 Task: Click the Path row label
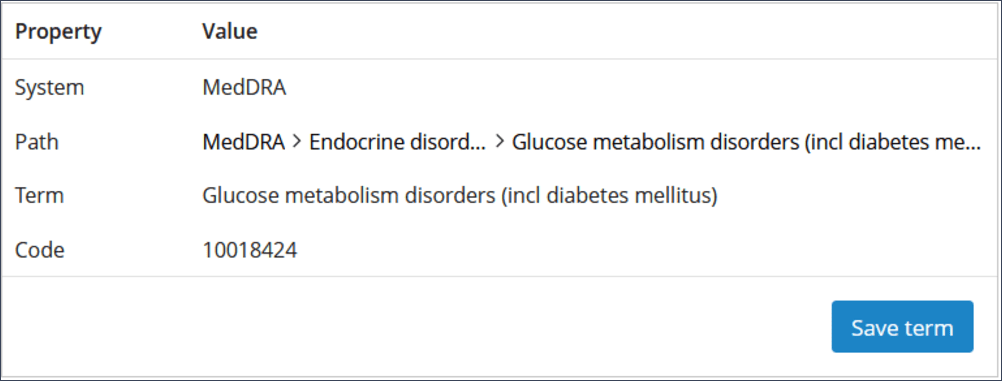pyautogui.click(x=36, y=142)
